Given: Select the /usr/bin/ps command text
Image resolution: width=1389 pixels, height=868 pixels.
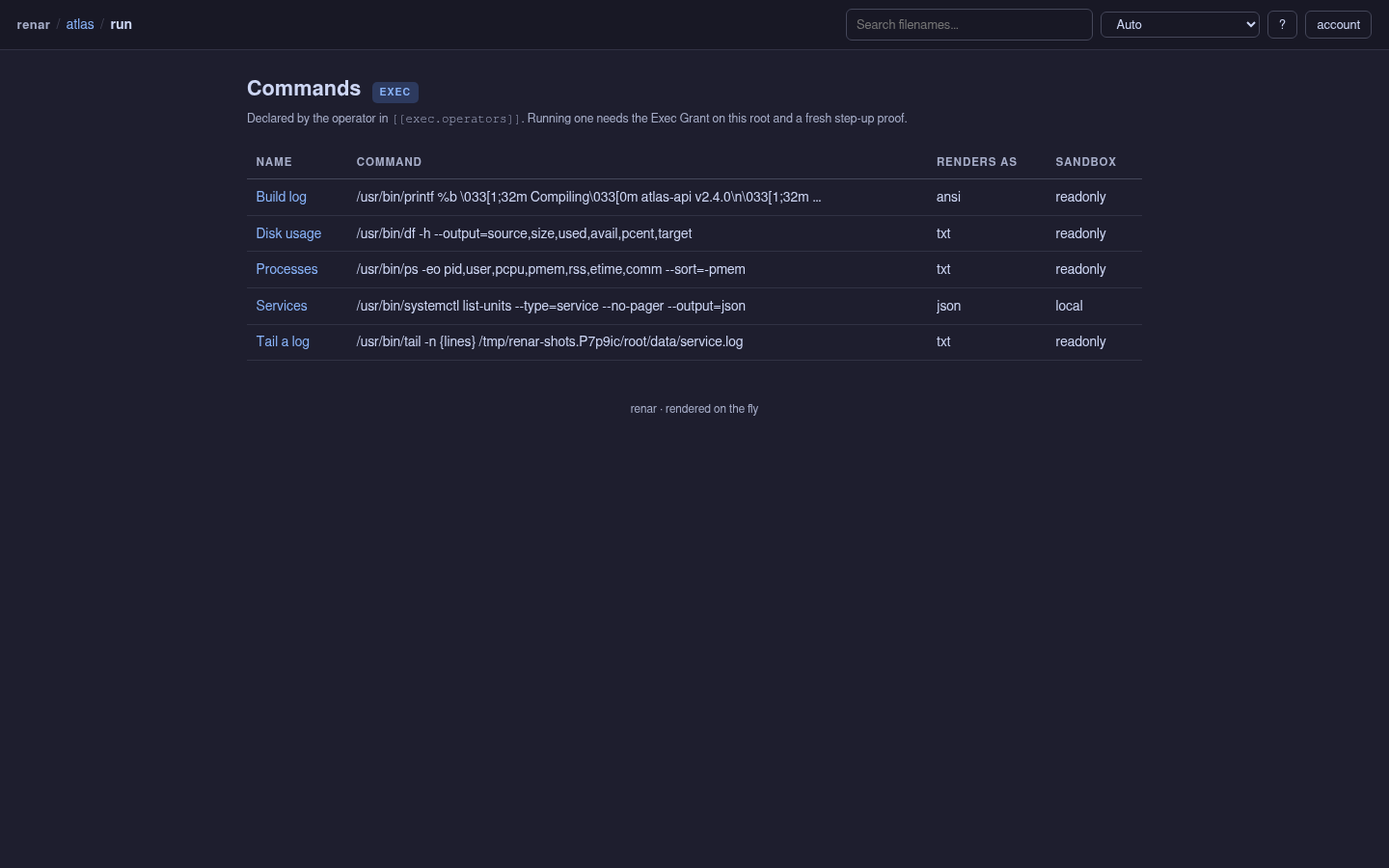Looking at the screenshot, I should point(551,269).
